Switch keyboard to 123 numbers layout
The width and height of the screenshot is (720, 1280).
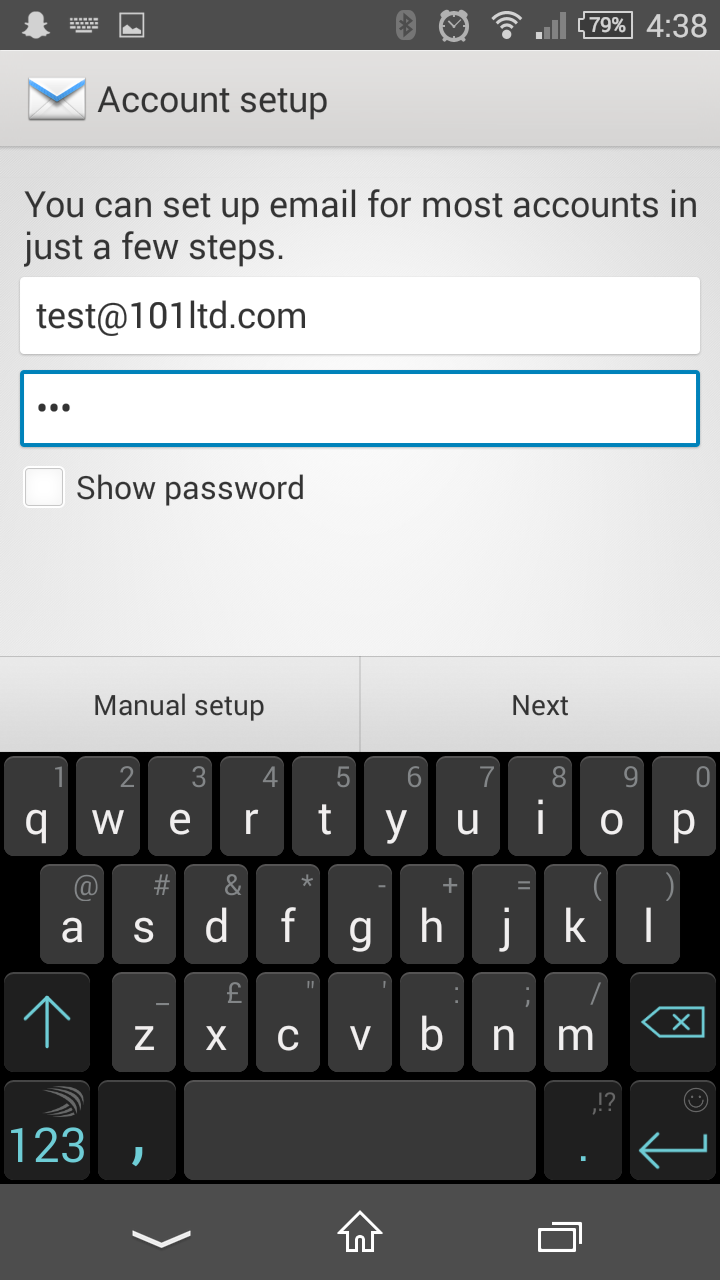tap(47, 1131)
